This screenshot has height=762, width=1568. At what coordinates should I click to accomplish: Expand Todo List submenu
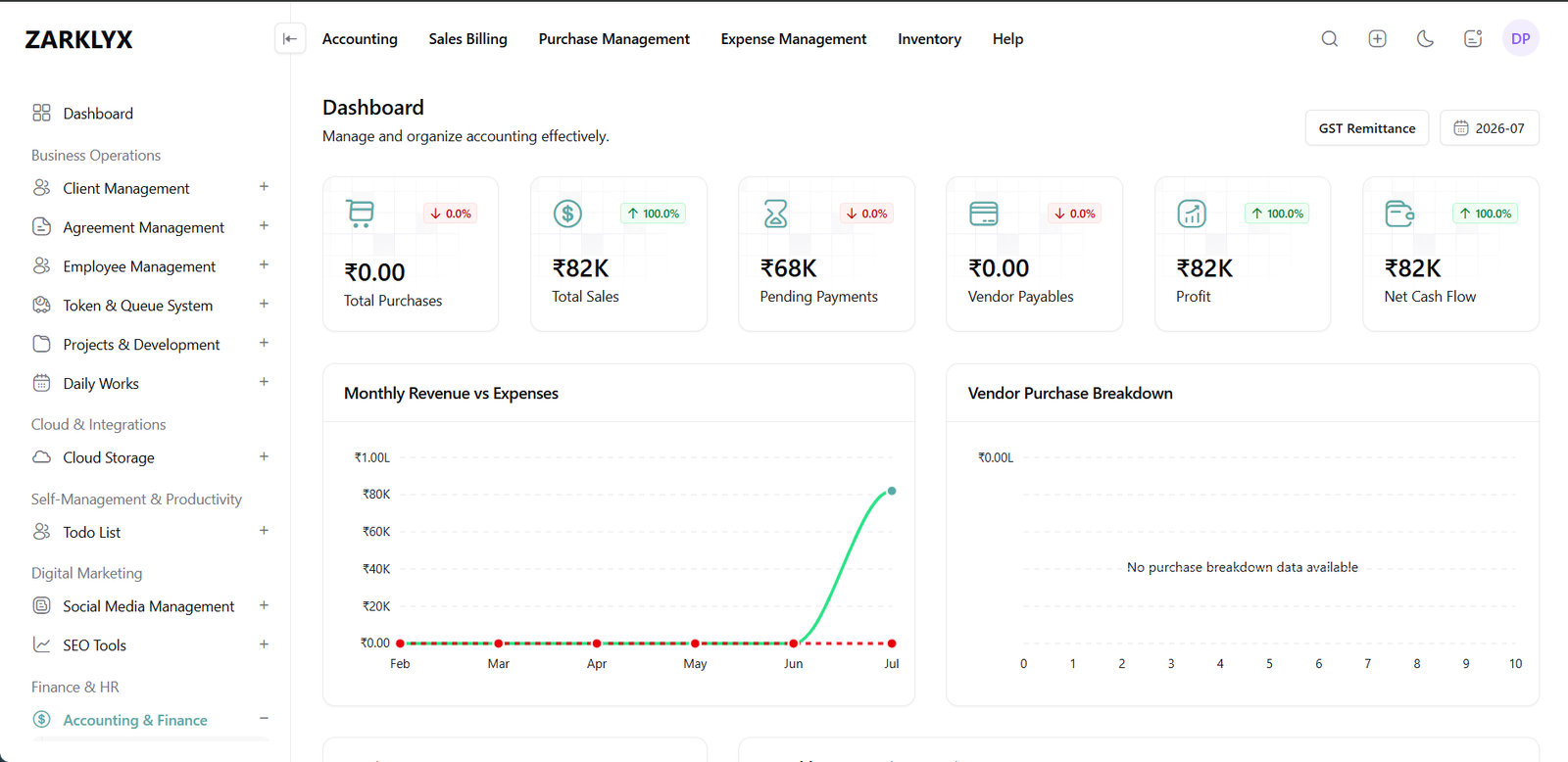[x=264, y=531]
